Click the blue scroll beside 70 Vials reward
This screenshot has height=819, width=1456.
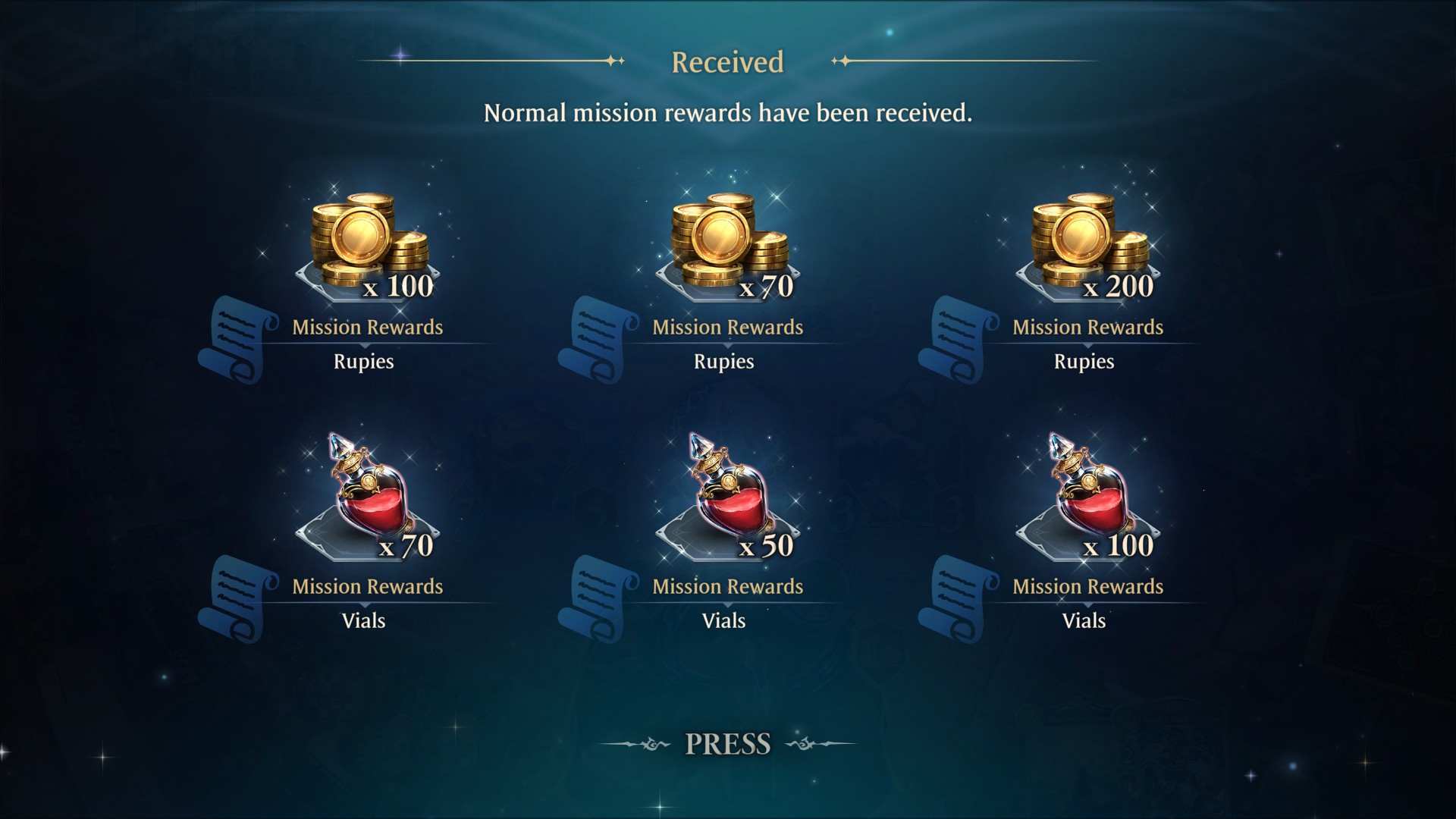point(238,598)
